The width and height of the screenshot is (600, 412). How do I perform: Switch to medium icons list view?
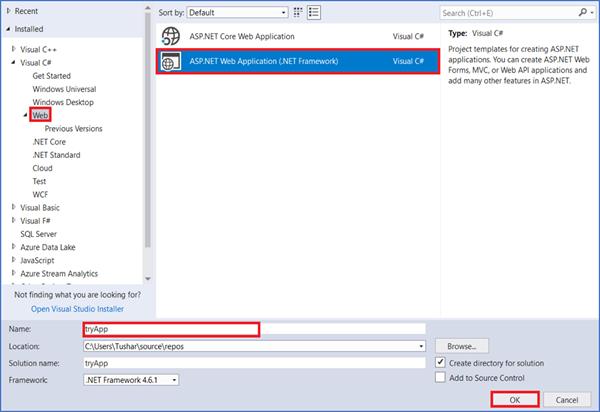click(x=314, y=12)
